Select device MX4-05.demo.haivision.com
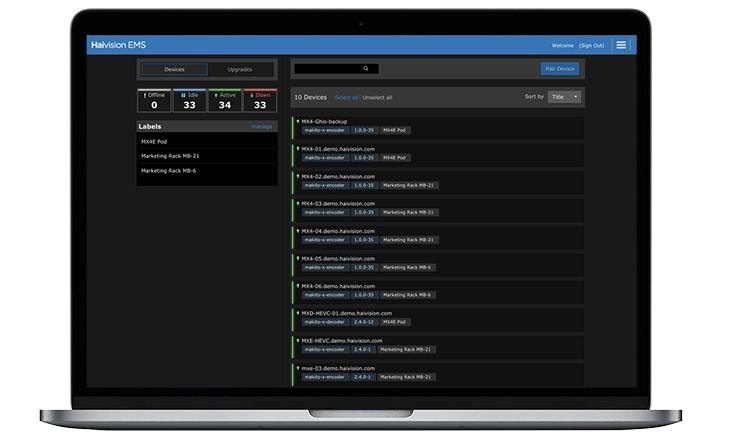 (x=438, y=265)
